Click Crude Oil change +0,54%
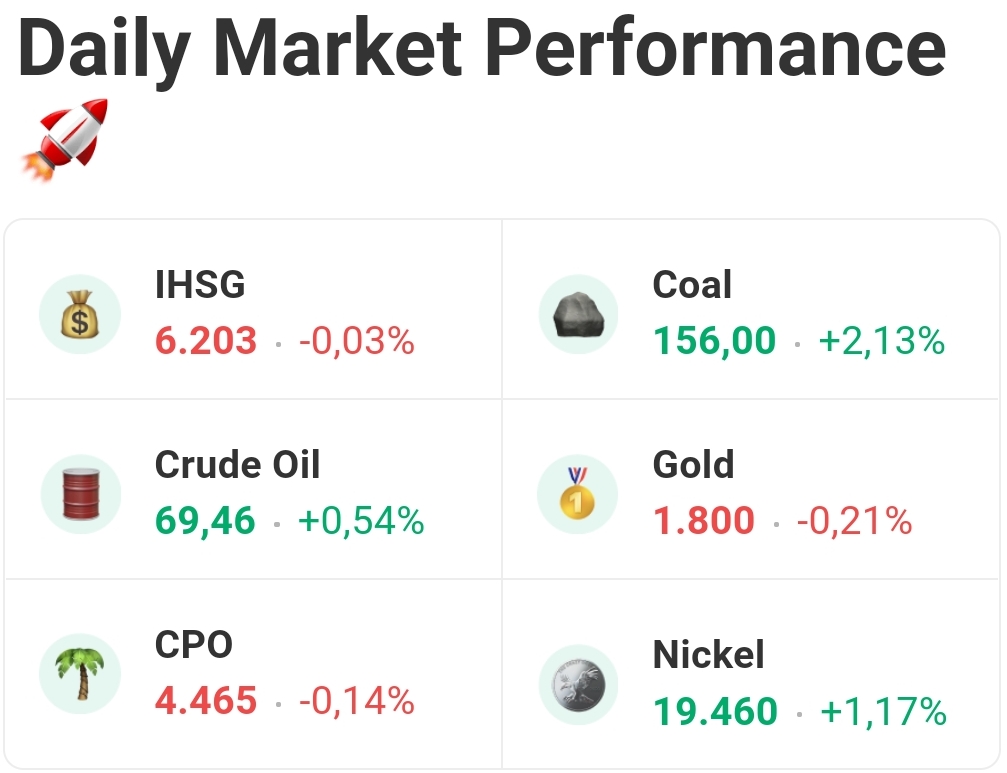Screen dimensions: 1007x773 [361, 521]
